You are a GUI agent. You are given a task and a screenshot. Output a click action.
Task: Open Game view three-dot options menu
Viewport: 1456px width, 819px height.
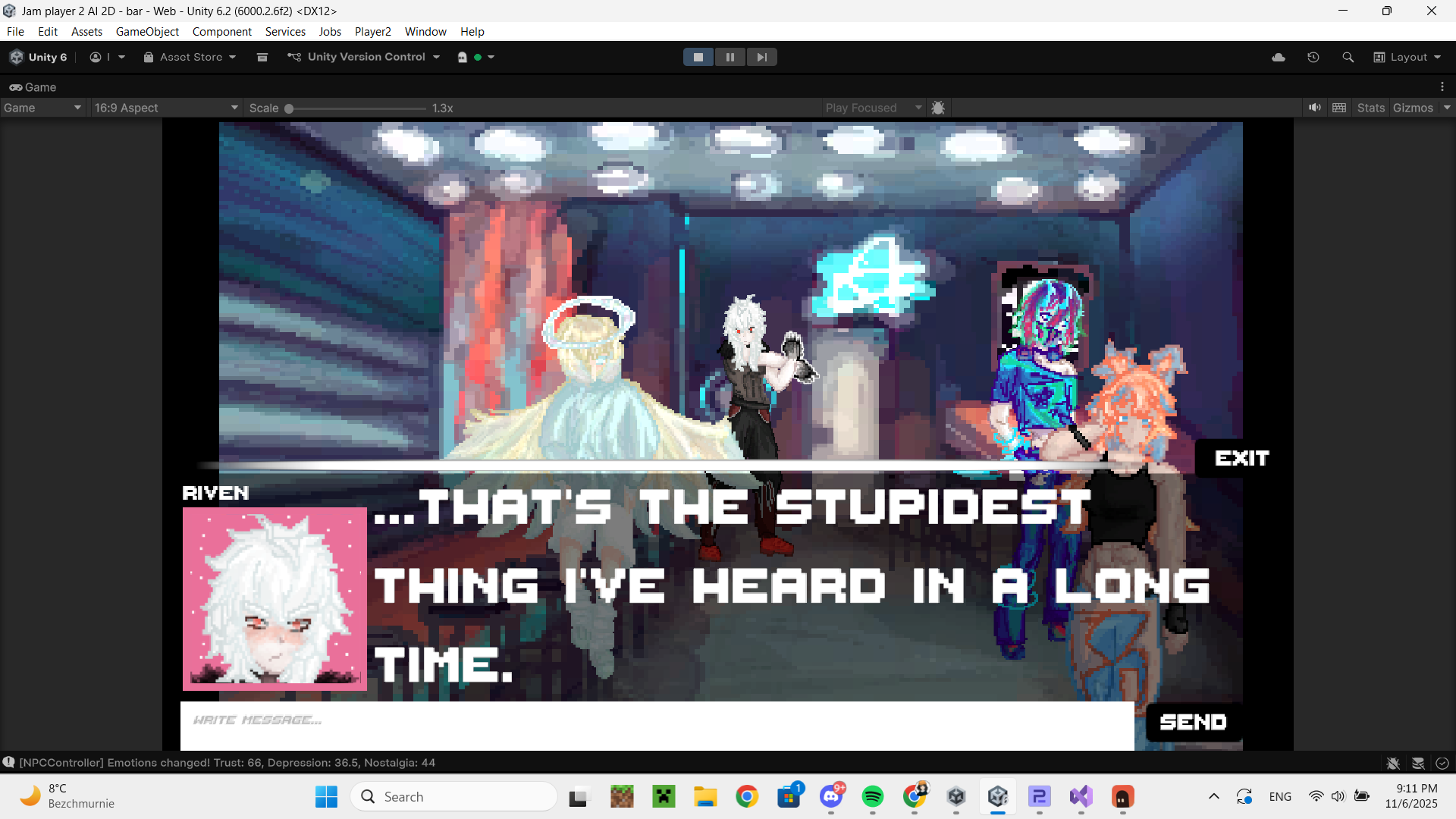[x=1442, y=87]
